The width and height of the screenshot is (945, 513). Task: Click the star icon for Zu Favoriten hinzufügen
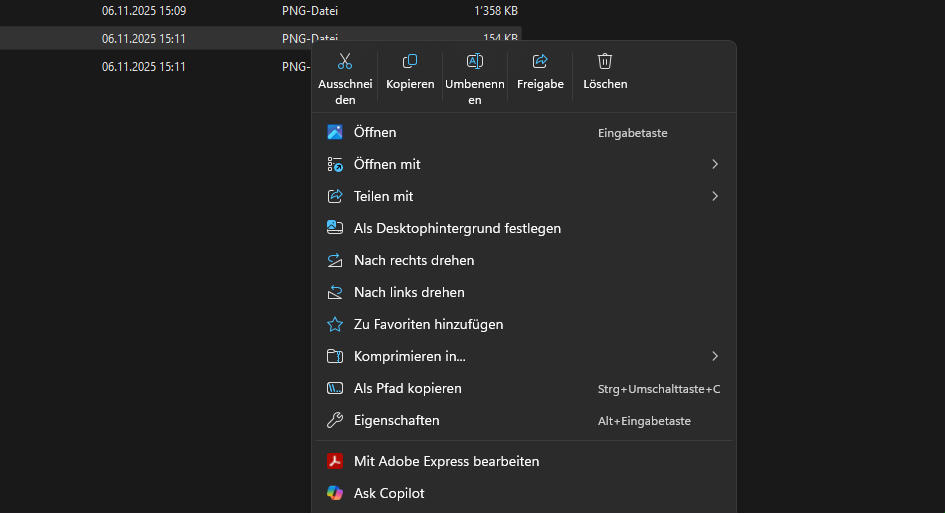point(335,324)
